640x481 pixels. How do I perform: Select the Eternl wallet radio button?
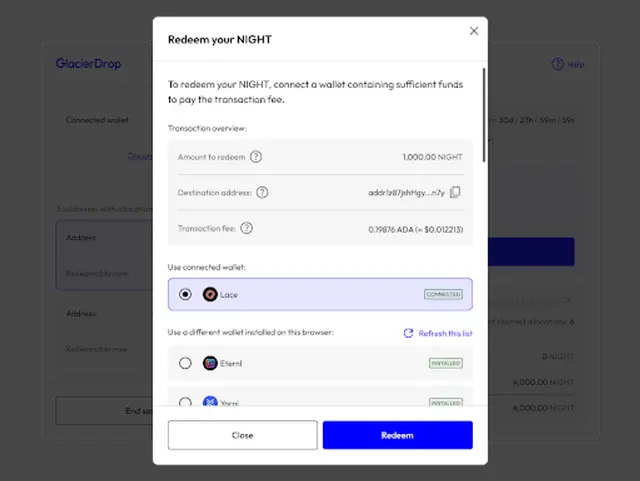click(185, 363)
